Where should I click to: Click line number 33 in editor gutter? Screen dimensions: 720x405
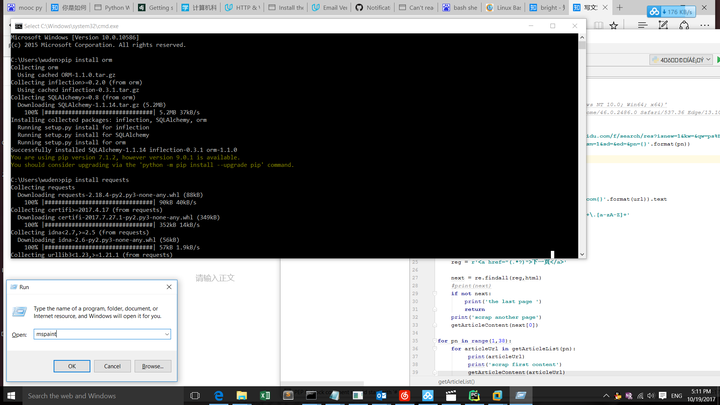(415, 325)
